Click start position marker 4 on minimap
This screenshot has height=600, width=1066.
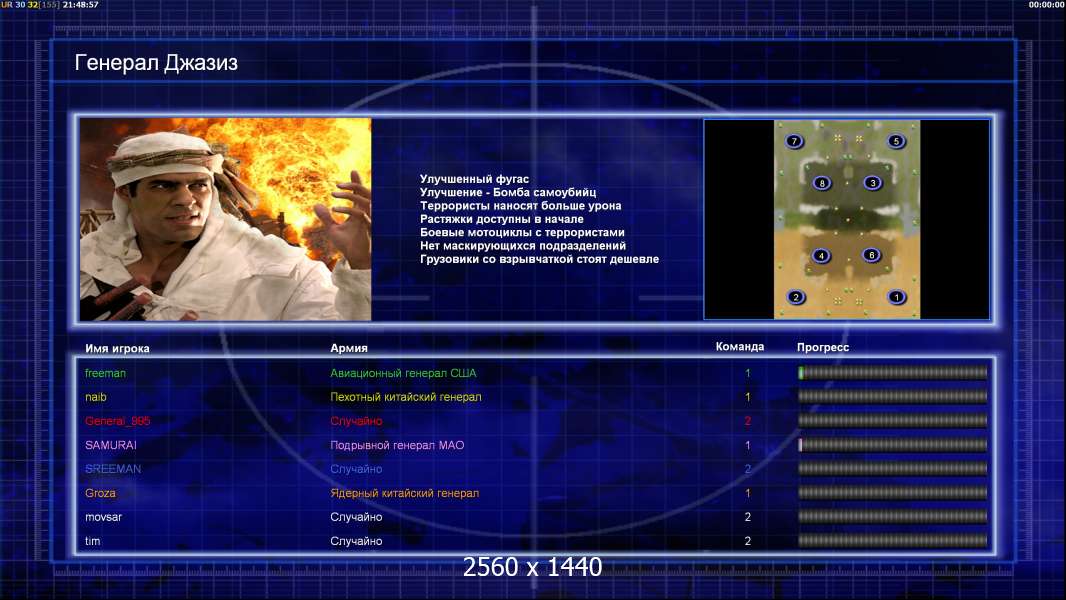pyautogui.click(x=821, y=256)
